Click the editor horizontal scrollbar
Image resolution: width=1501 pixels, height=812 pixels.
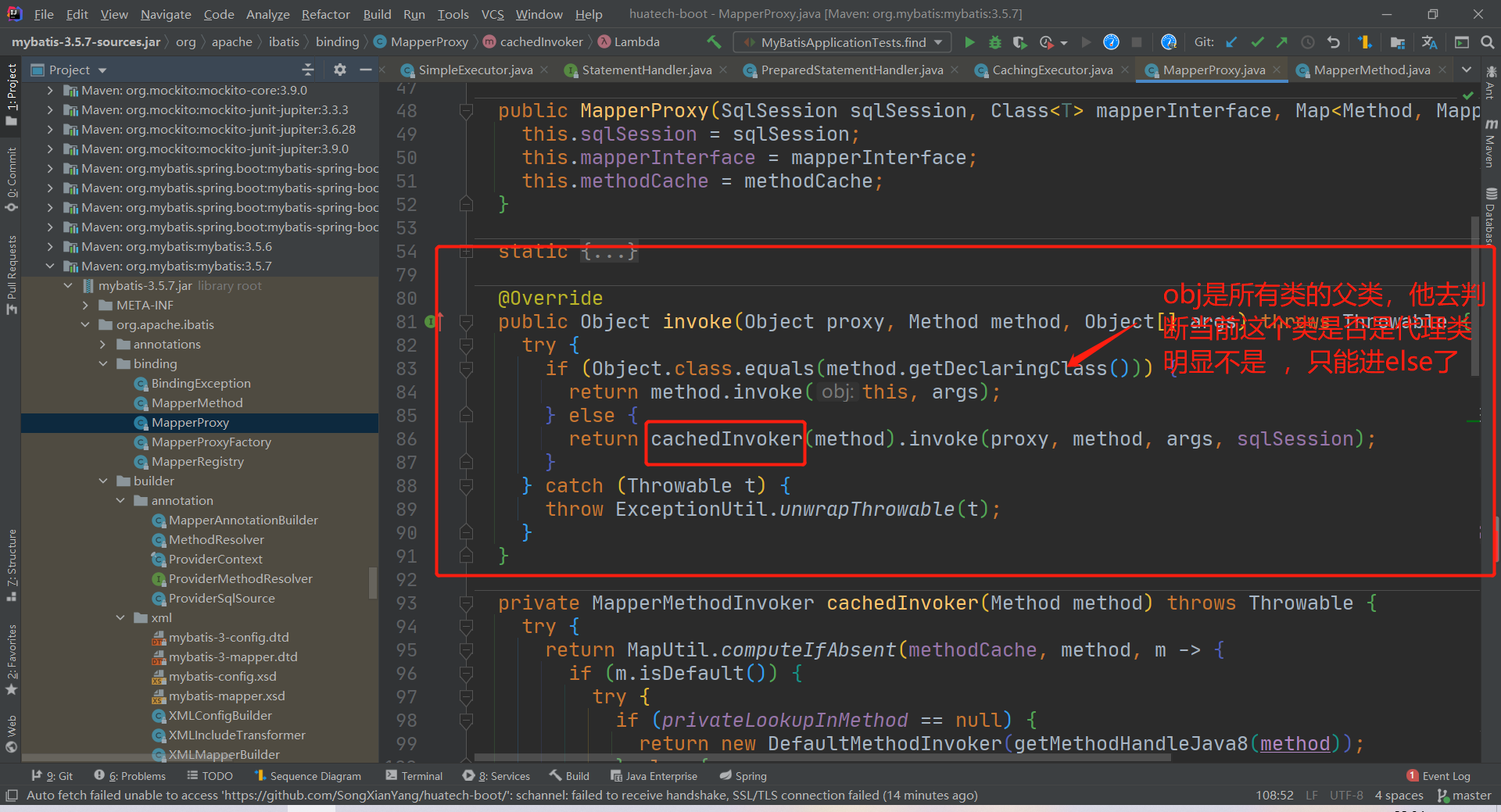[x=822, y=757]
